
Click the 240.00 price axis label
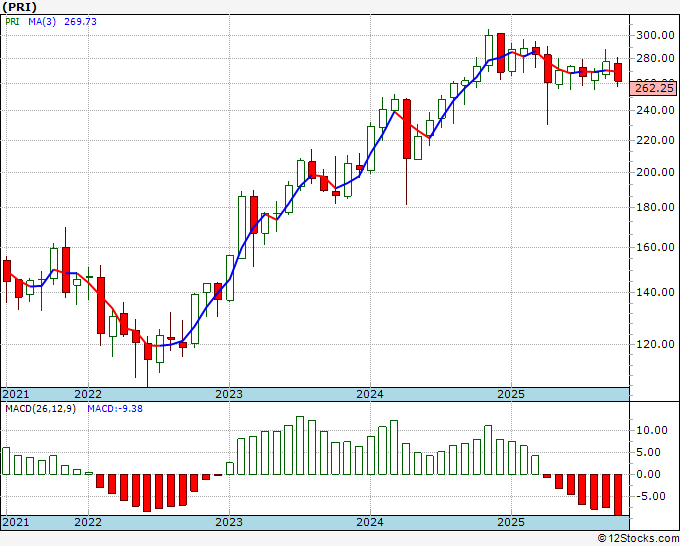655,110
